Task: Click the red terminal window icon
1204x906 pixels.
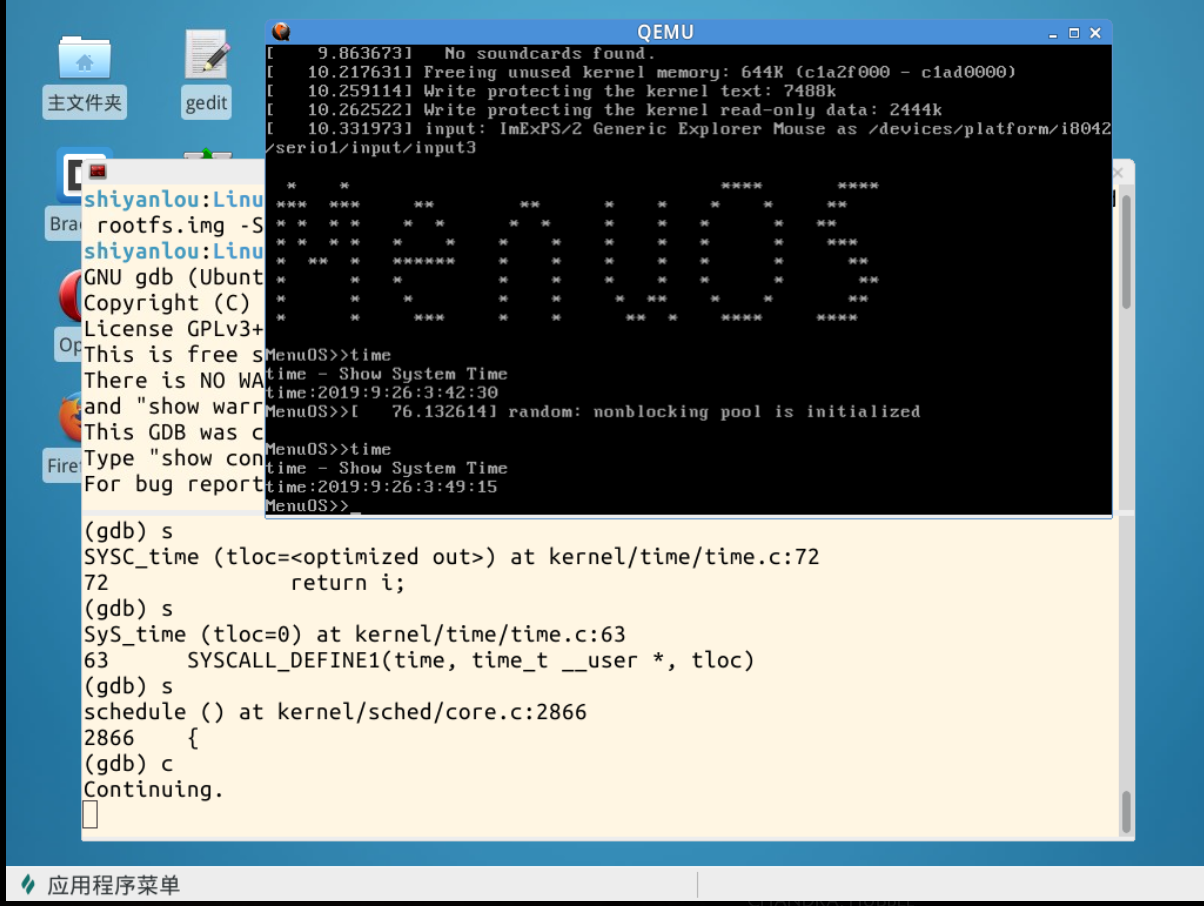Action: coord(98,171)
